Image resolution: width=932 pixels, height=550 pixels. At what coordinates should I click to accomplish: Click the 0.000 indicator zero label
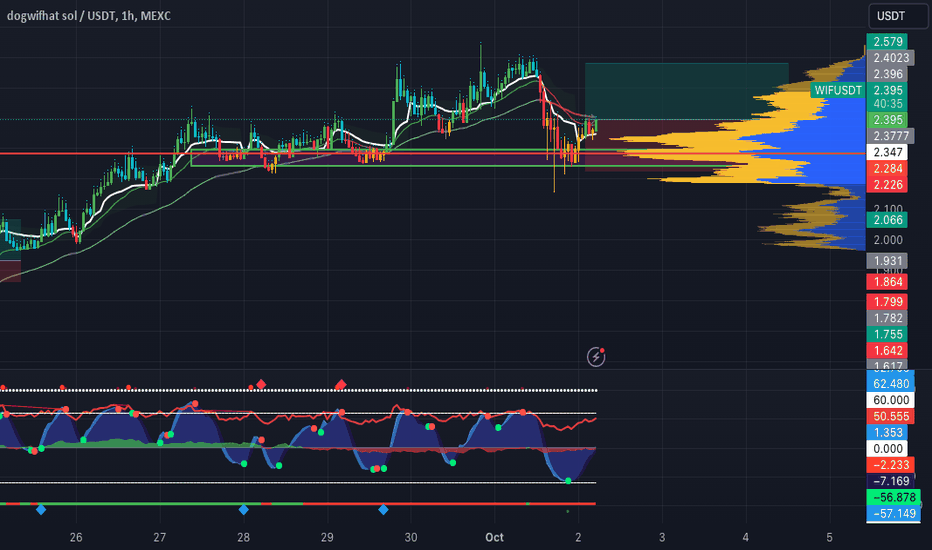pyautogui.click(x=888, y=449)
